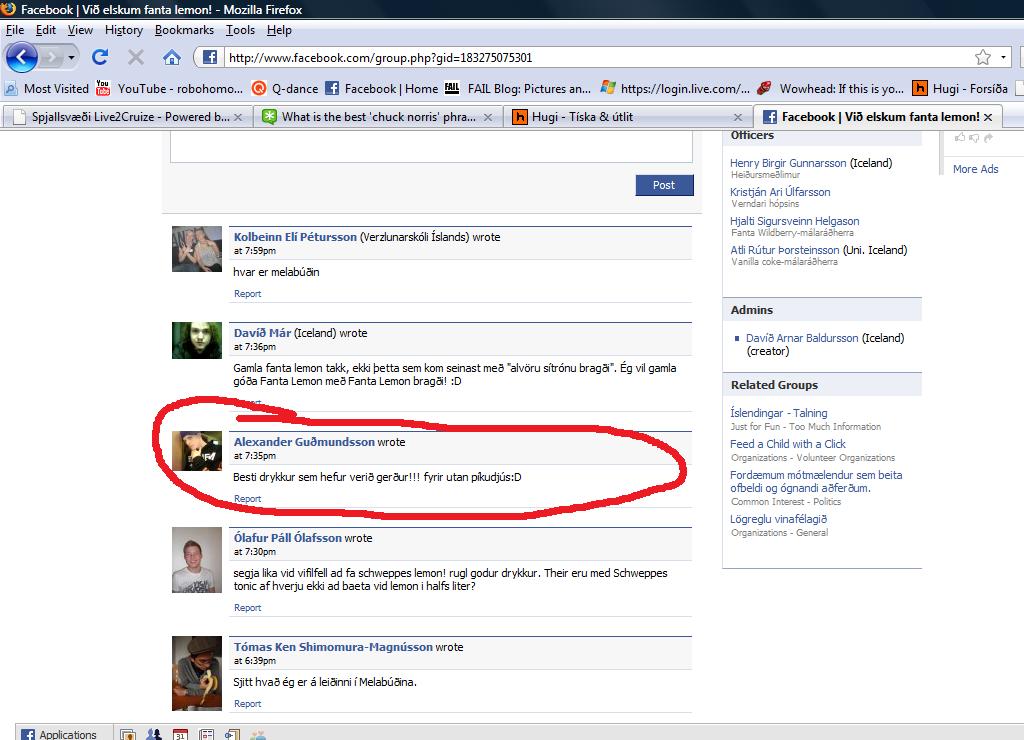Viewport: 1024px width, 740px height.
Task: Open admin Davíð Arnar Baldursson's profile
Action: click(x=802, y=338)
